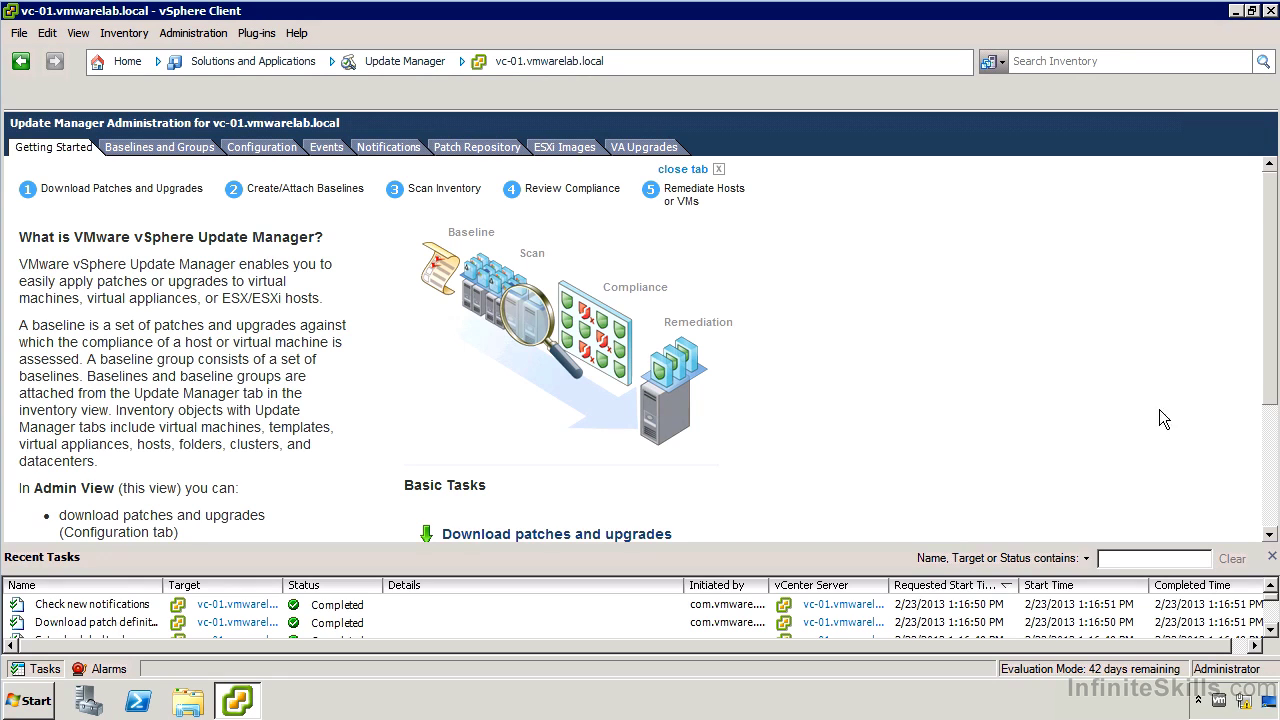Open Windows Explorer from the taskbar

[x=188, y=701]
